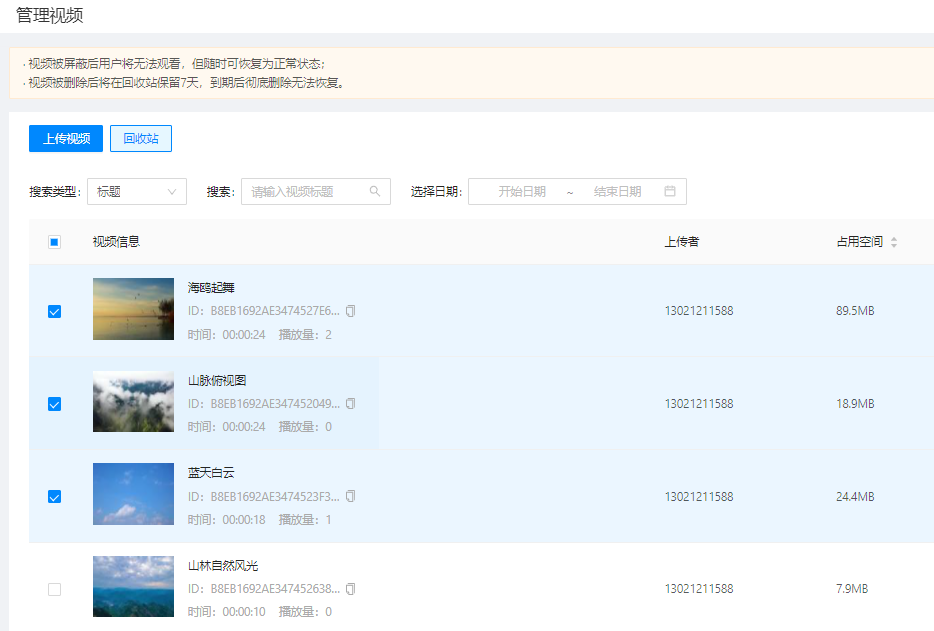Copy ID of 海鸥起舞 video
934x631 pixels.
click(x=350, y=311)
